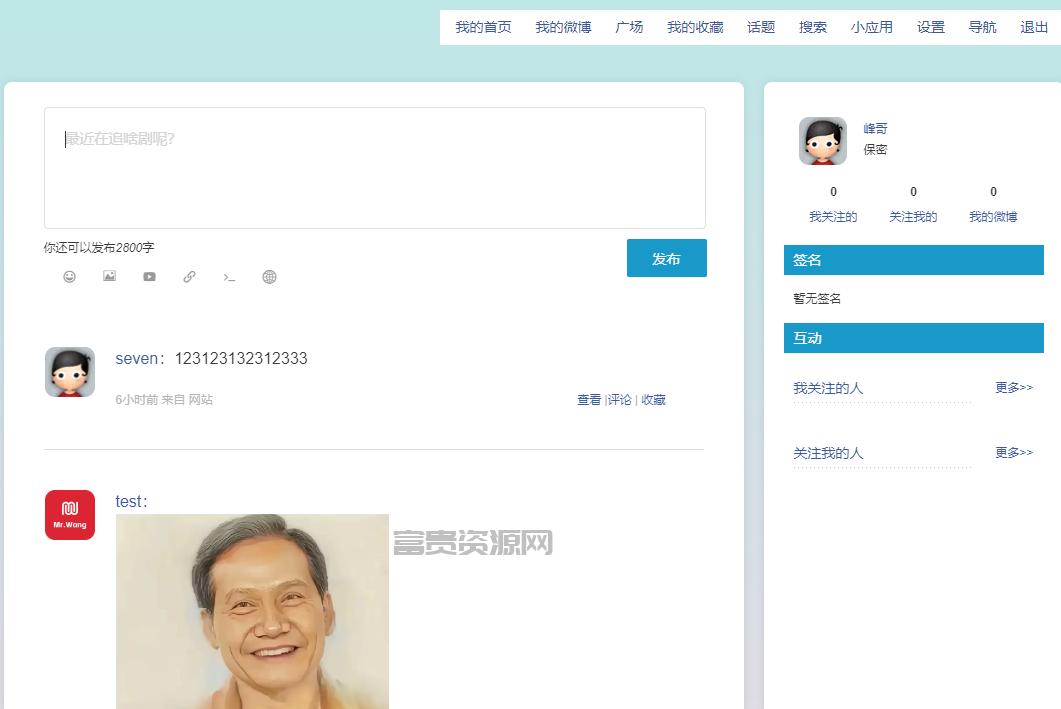Click 查看 on seven's post
The image size is (1061, 709).
coord(589,400)
